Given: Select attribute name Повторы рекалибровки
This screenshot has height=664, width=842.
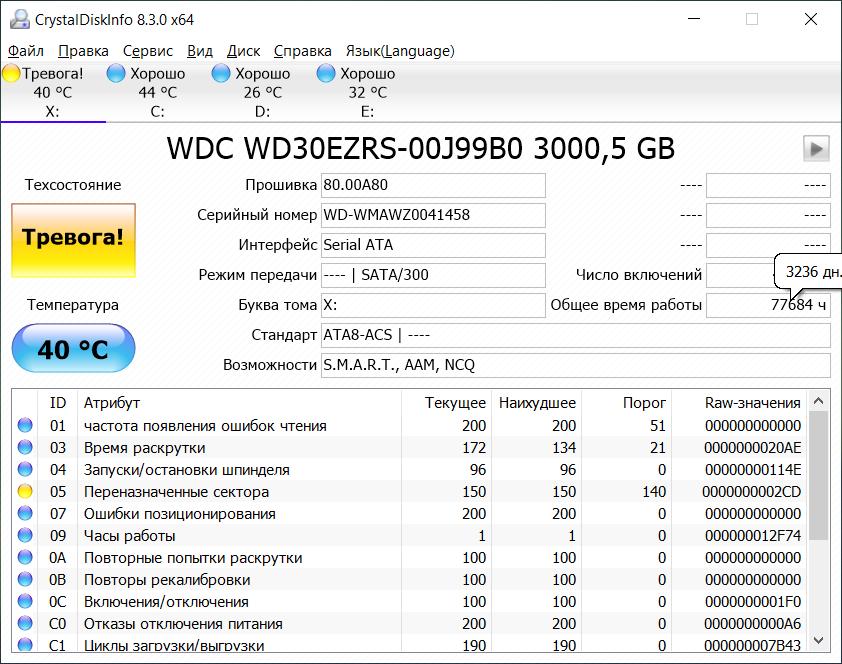Looking at the screenshot, I should pyautogui.click(x=167, y=580).
